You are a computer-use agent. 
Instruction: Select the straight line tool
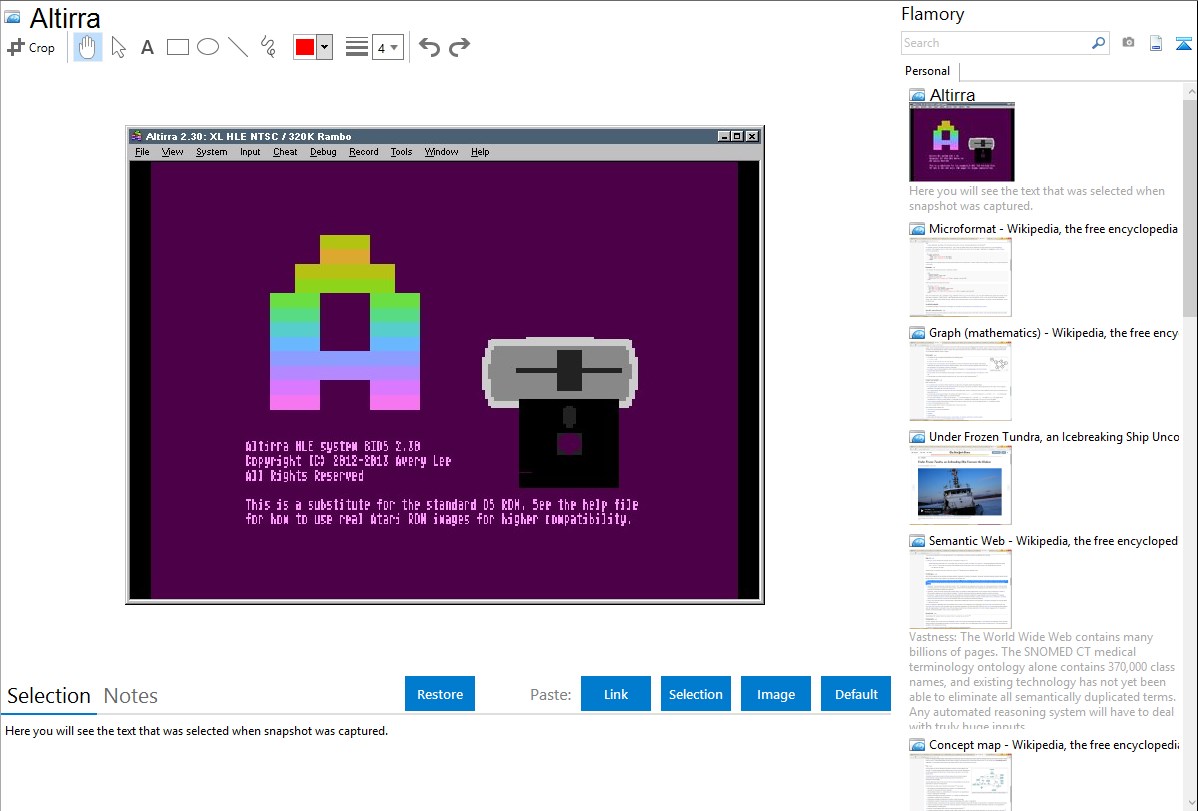(x=238, y=47)
